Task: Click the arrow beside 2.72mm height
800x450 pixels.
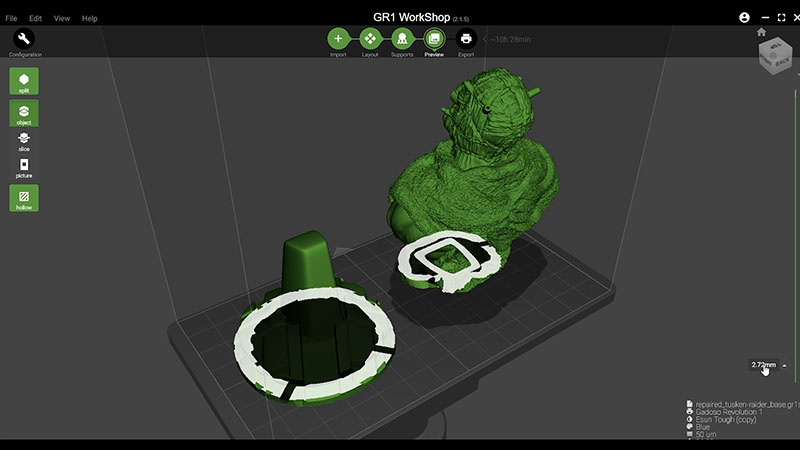Action: [x=784, y=365]
